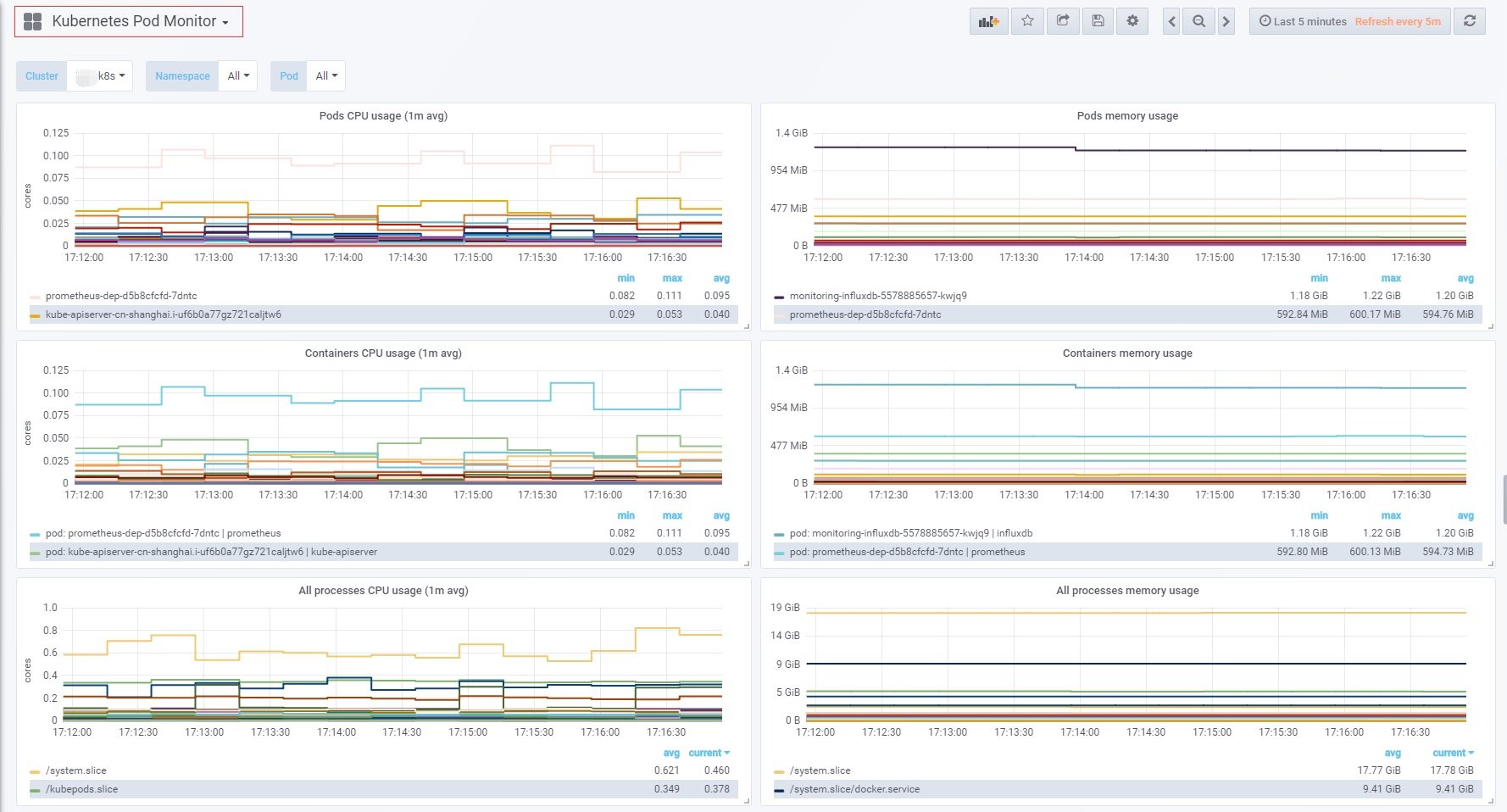Open the Pod All dropdown
1507x812 pixels.
click(x=326, y=75)
